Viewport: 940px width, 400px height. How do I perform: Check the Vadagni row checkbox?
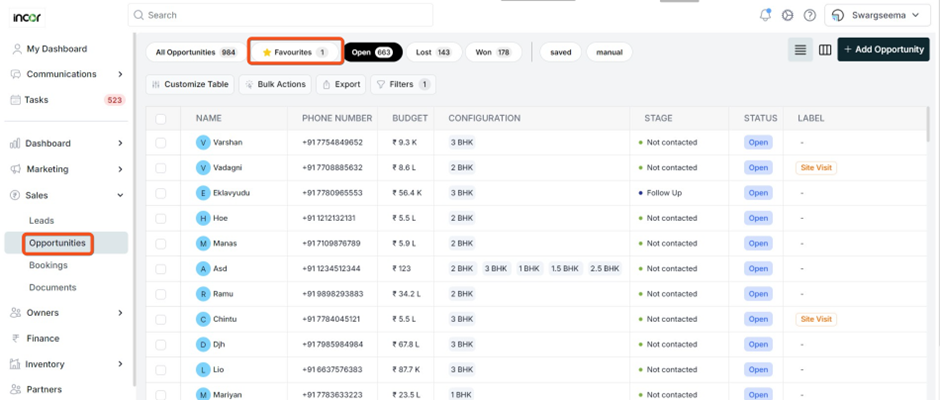[x=161, y=168]
